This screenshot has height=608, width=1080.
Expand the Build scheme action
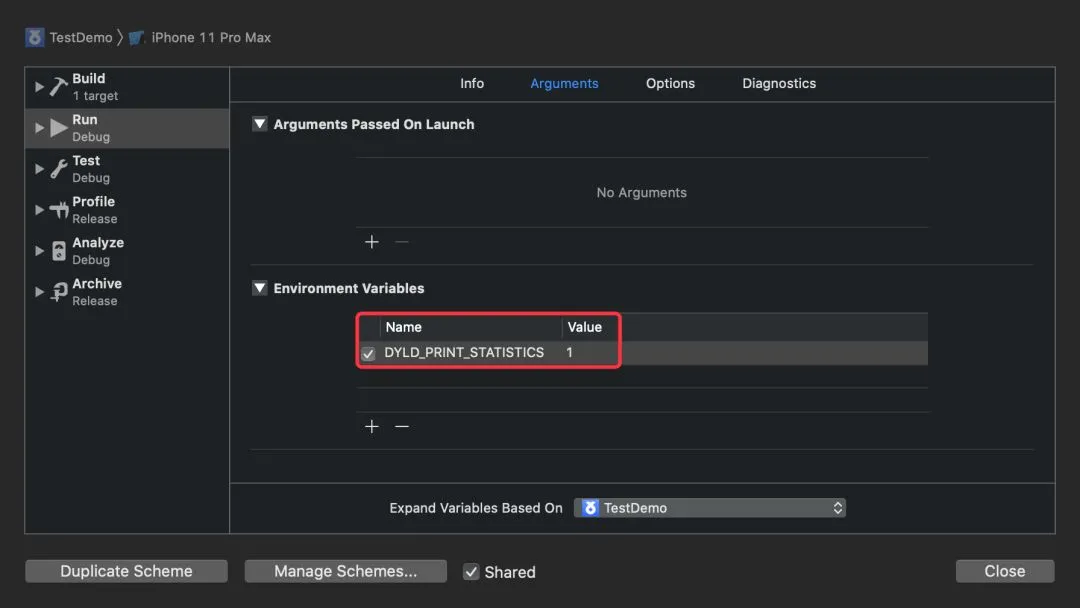39,87
